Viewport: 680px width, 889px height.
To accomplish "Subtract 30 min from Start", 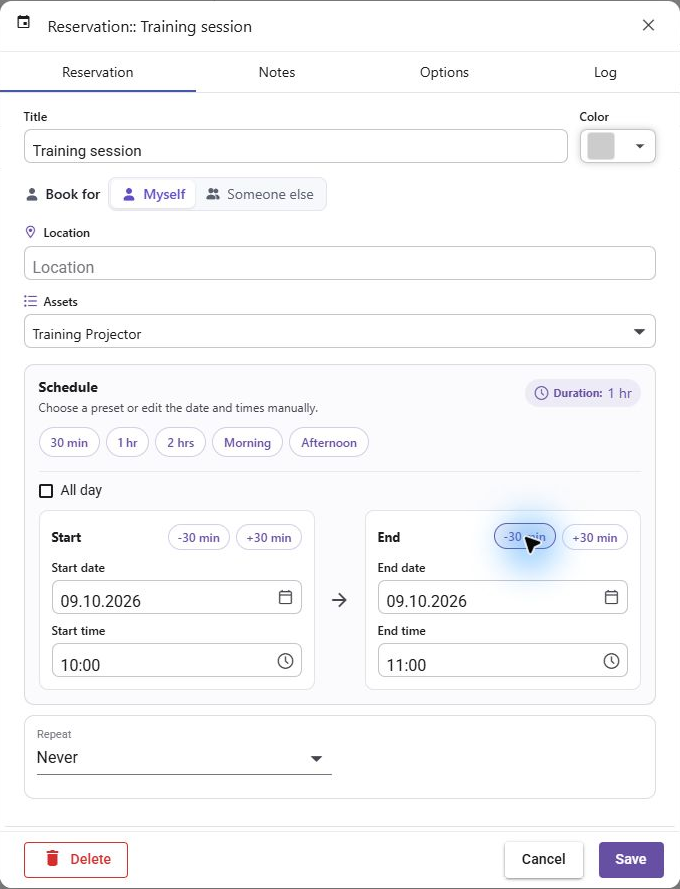I will (198, 537).
